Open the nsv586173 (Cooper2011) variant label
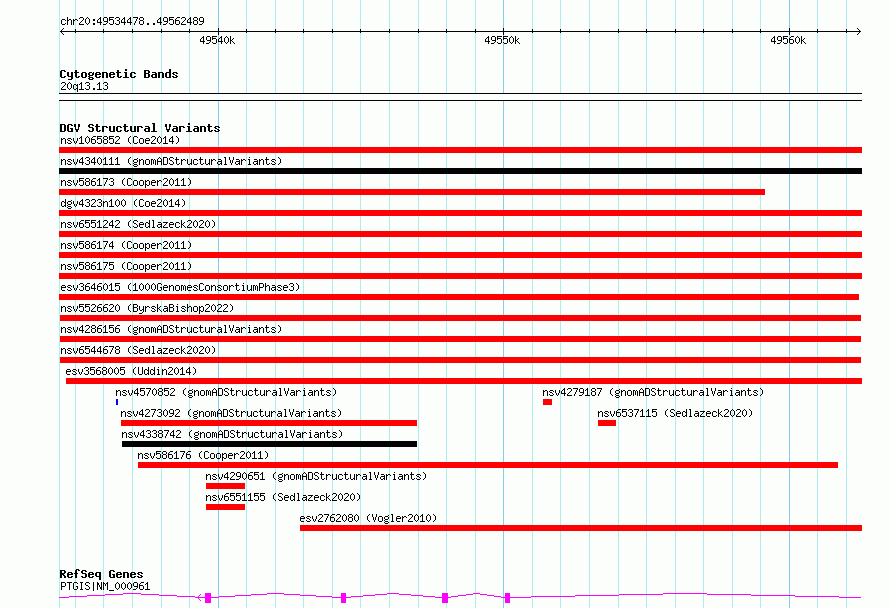 pyautogui.click(x=126, y=182)
